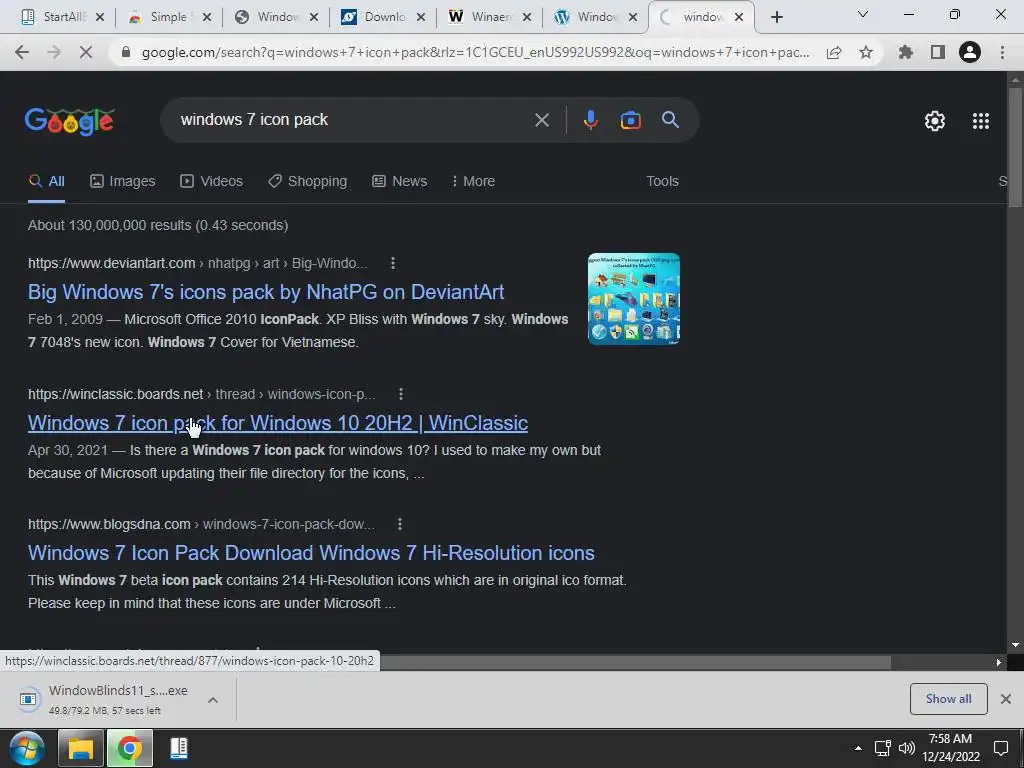Open the search Tools options

tap(662, 181)
